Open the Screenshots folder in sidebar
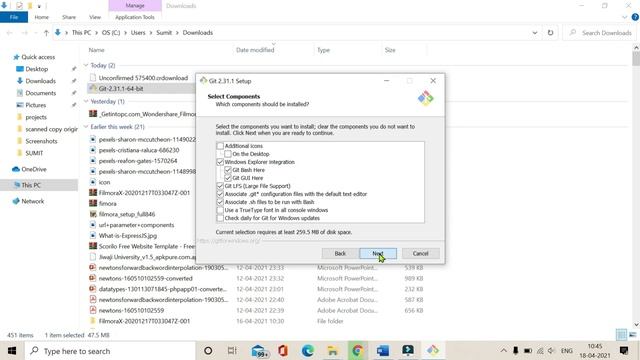 [41, 141]
